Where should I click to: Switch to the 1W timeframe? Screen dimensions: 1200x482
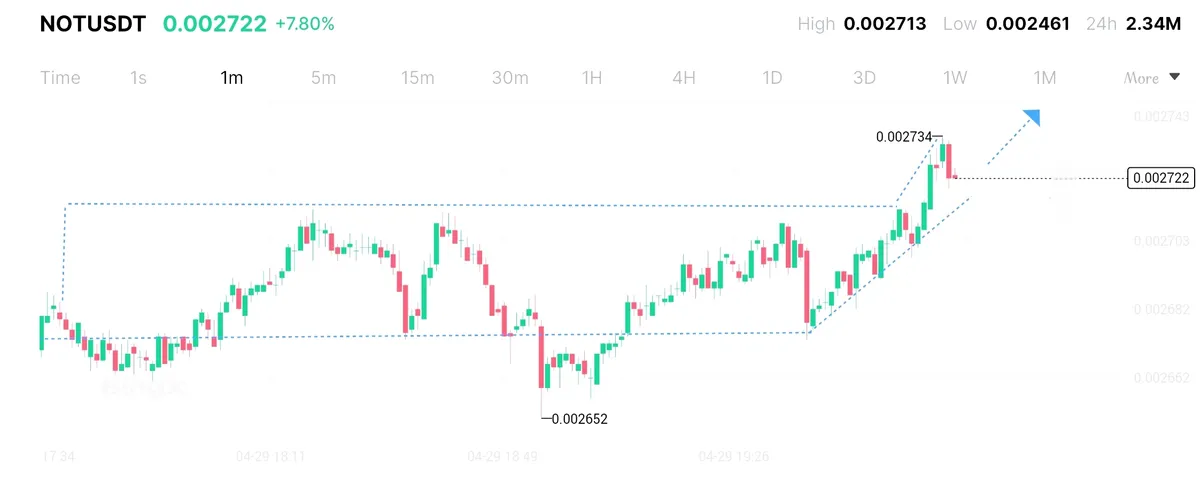click(955, 78)
